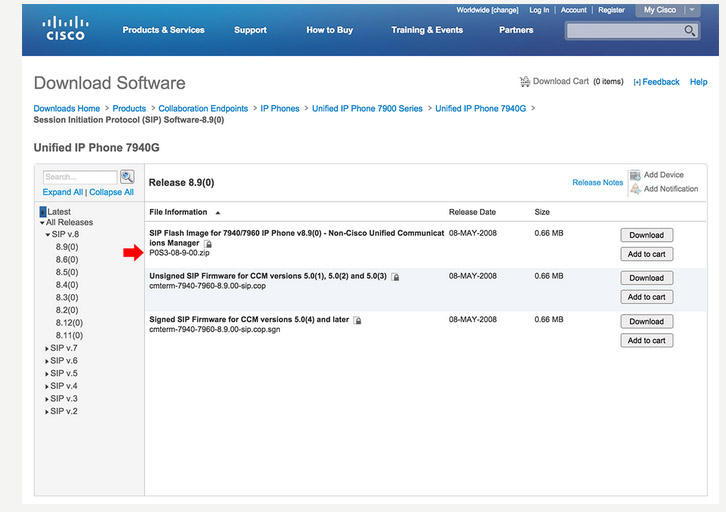The image size is (726, 512).
Task: Click the Expand All link
Action: (63, 192)
